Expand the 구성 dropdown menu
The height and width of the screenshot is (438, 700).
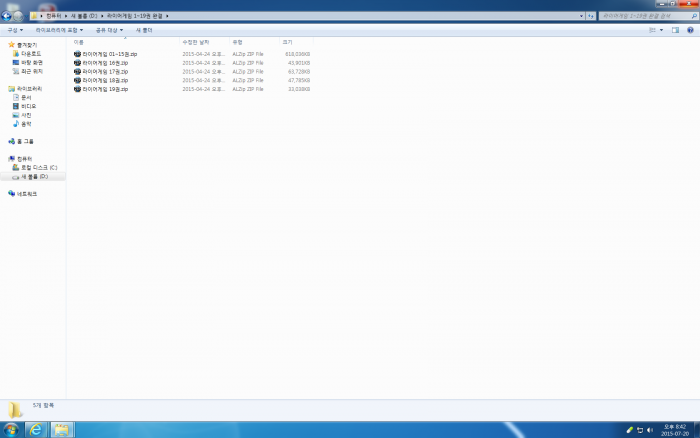14,30
